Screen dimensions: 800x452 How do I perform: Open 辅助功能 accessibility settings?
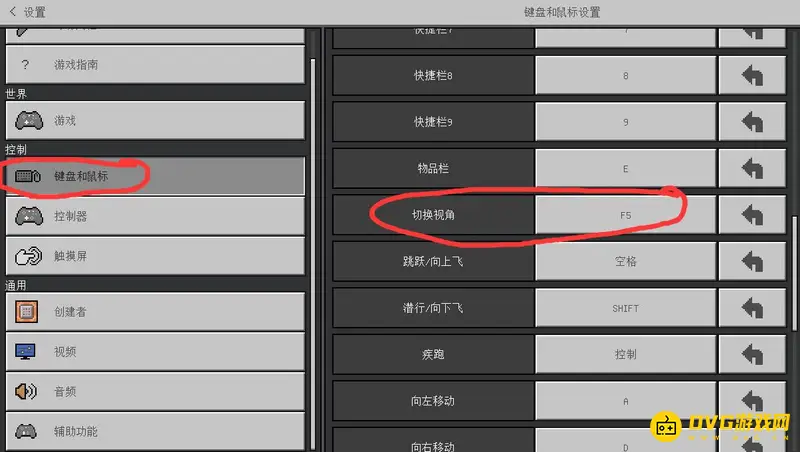pyautogui.click(x=155, y=431)
